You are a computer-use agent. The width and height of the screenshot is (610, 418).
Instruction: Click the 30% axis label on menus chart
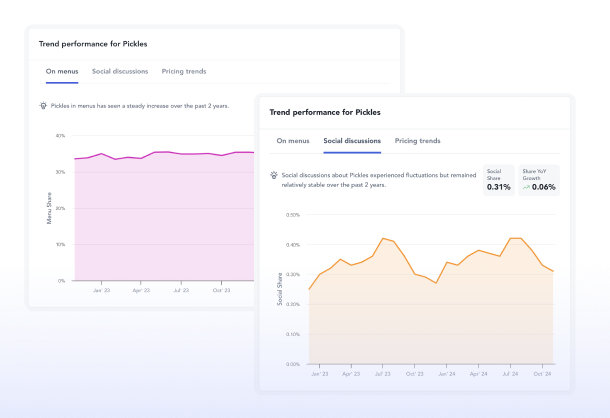coord(60,172)
